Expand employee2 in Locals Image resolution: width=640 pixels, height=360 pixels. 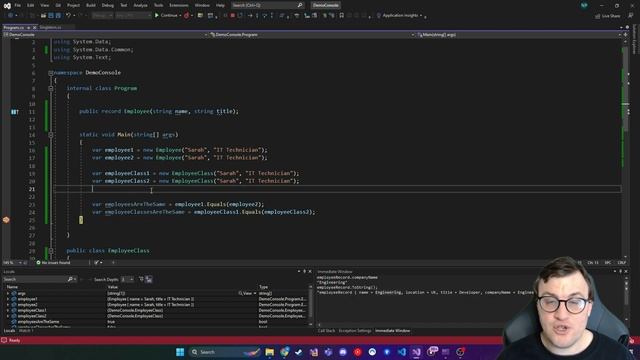8,304
